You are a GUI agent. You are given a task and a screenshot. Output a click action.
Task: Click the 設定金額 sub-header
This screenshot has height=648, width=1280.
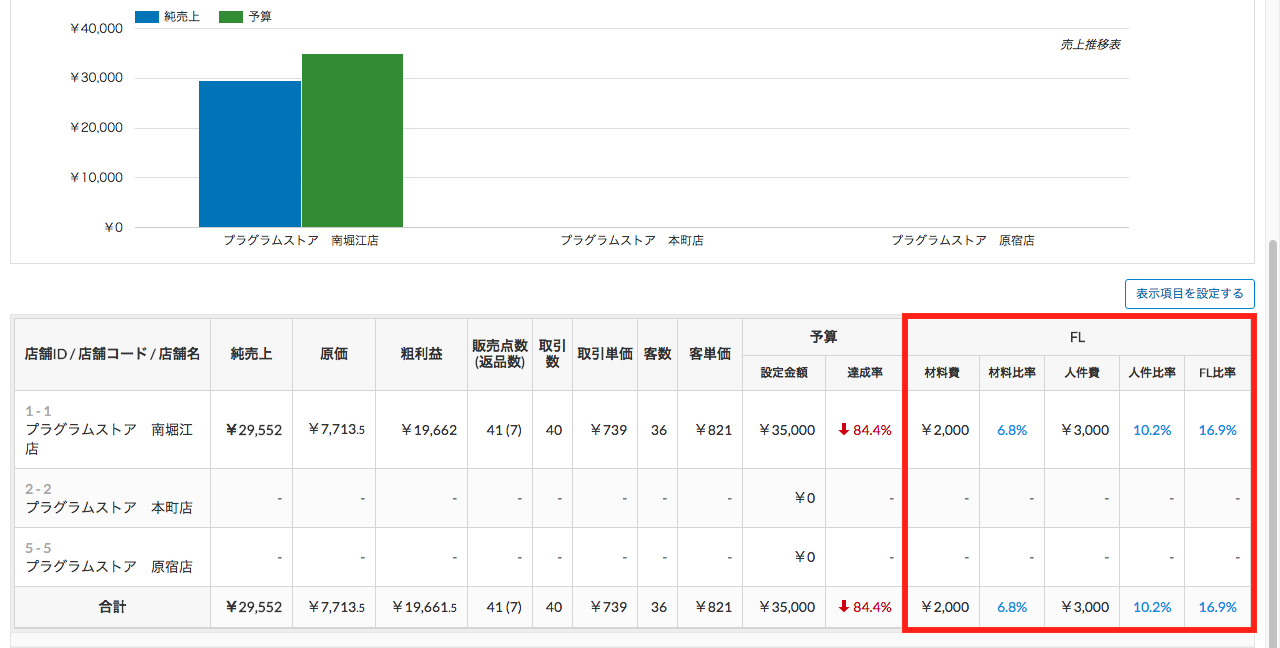point(784,373)
